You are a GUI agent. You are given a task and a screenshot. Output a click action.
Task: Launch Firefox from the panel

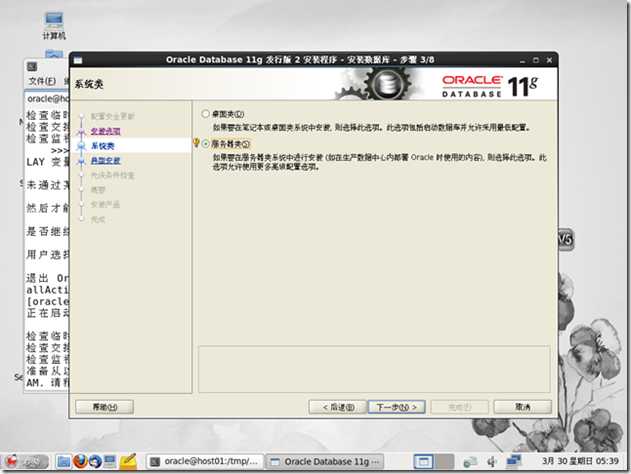(80, 461)
